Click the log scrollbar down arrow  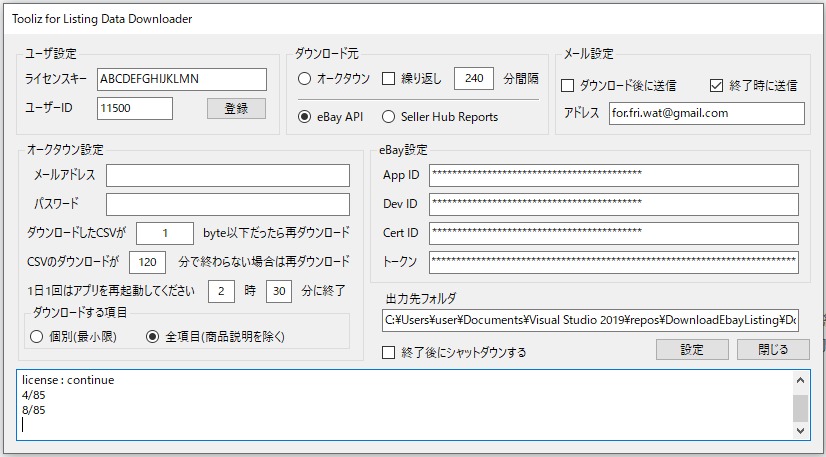click(800, 429)
